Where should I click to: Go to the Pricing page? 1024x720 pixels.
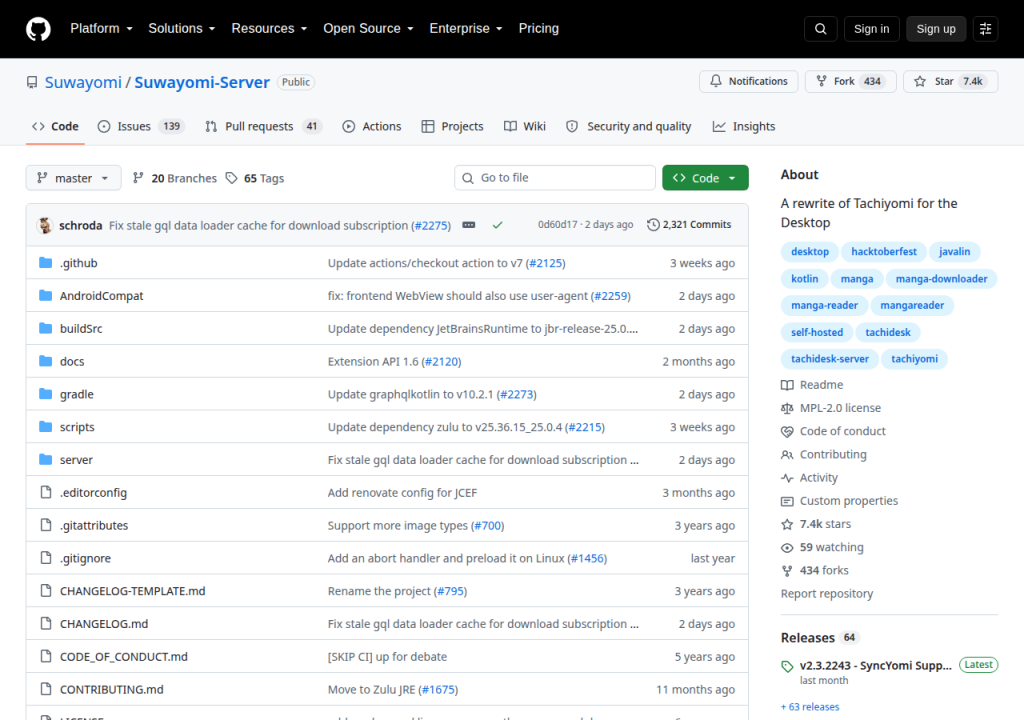click(539, 29)
